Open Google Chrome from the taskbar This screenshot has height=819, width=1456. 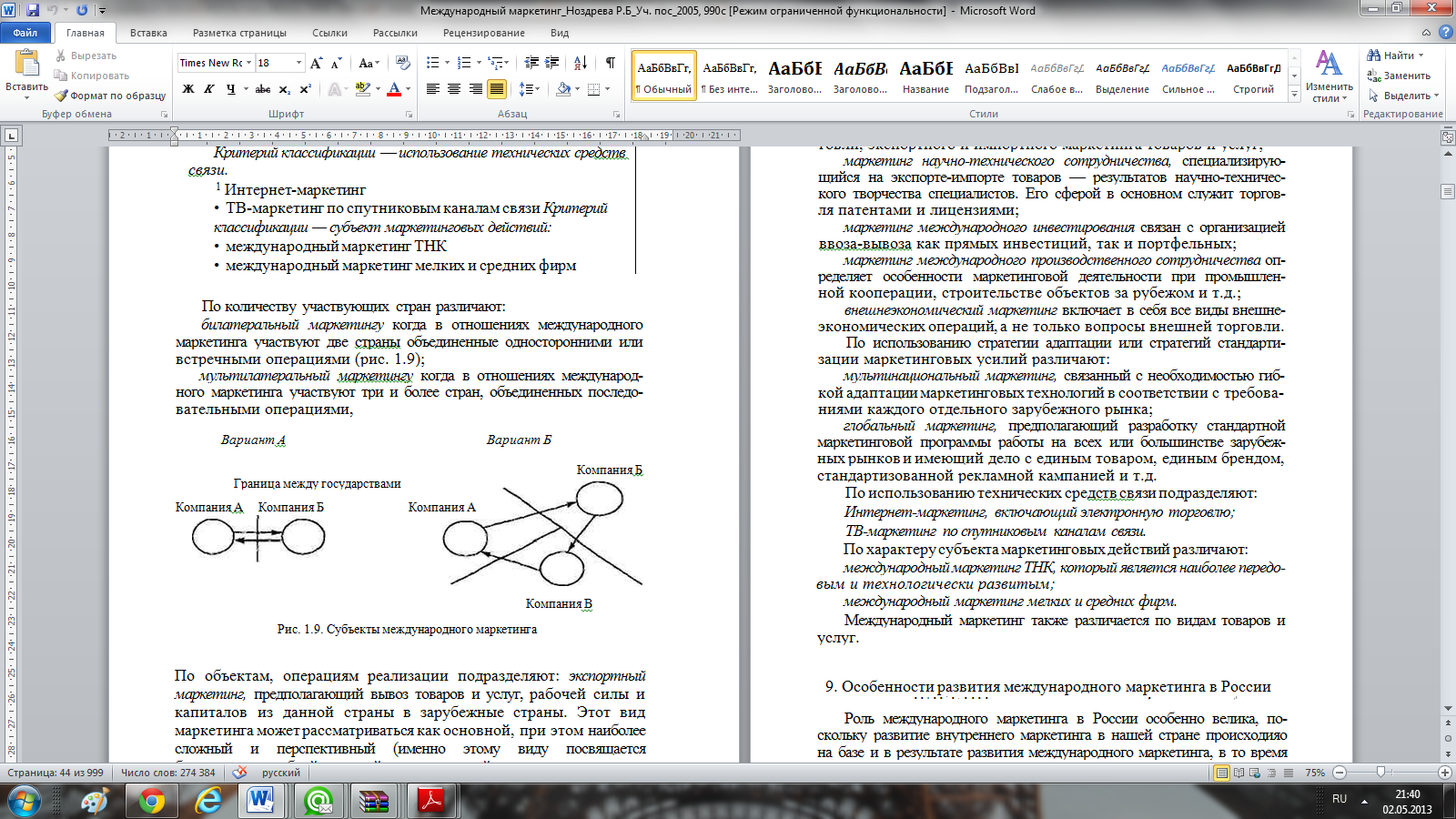point(152,801)
